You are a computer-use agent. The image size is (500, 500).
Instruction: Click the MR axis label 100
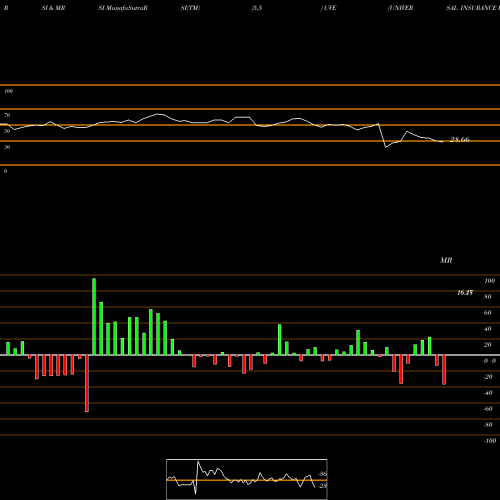(x=490, y=281)
